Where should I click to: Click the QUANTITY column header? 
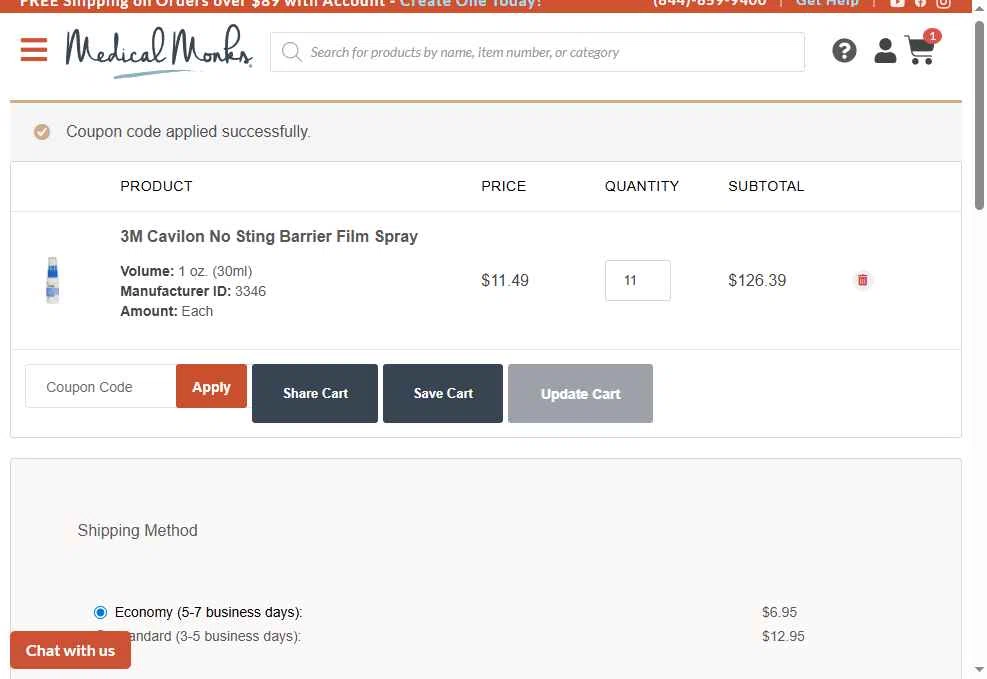(642, 186)
